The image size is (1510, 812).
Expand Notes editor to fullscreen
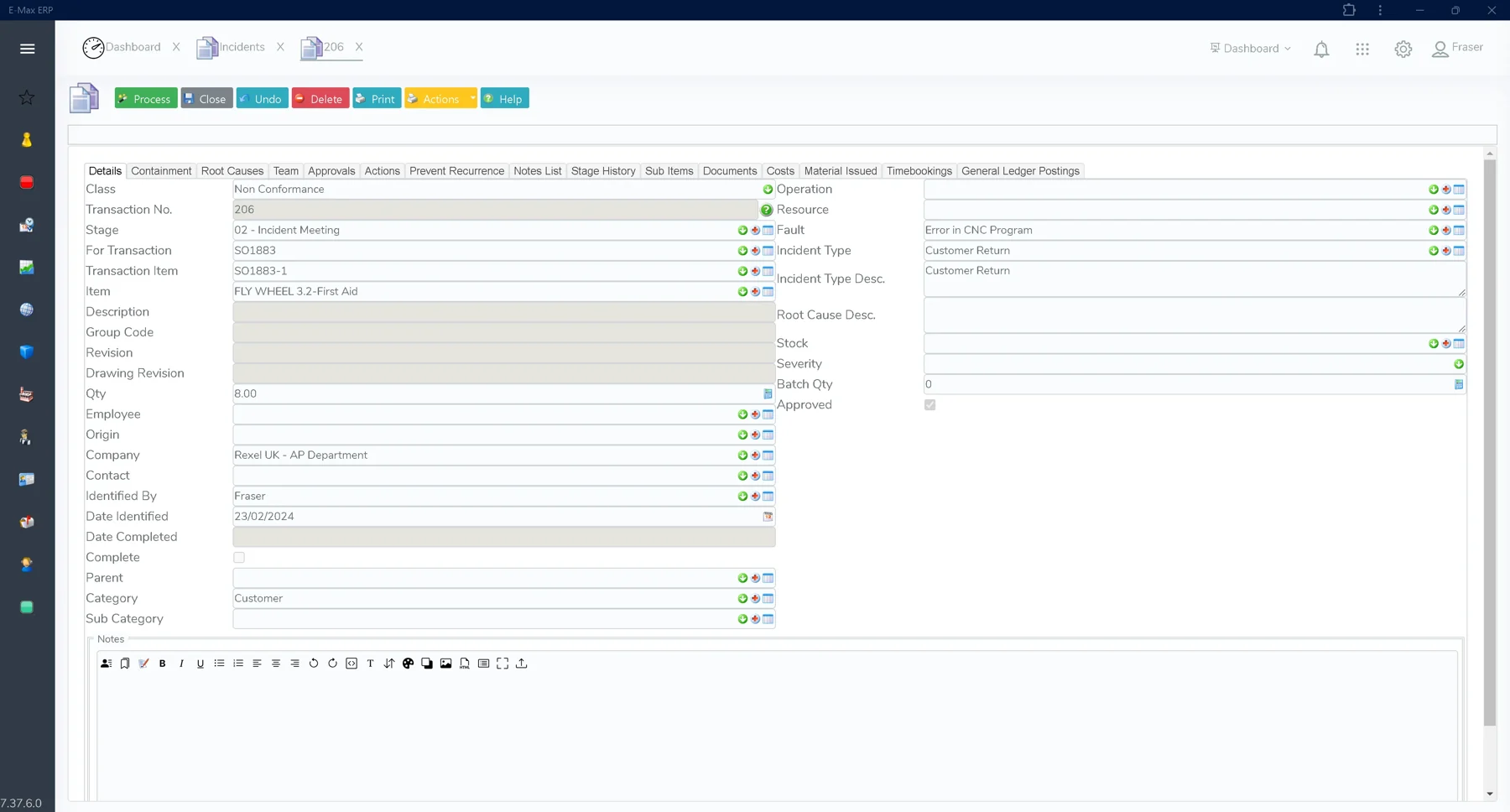coord(502,664)
